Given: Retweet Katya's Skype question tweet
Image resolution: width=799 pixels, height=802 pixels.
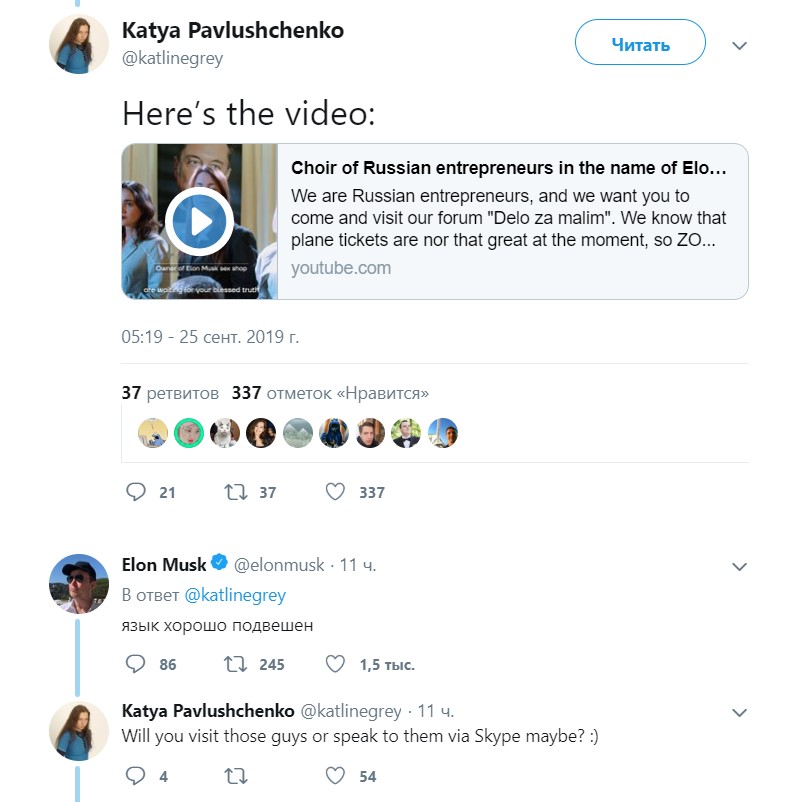Looking at the screenshot, I should pos(237,776).
